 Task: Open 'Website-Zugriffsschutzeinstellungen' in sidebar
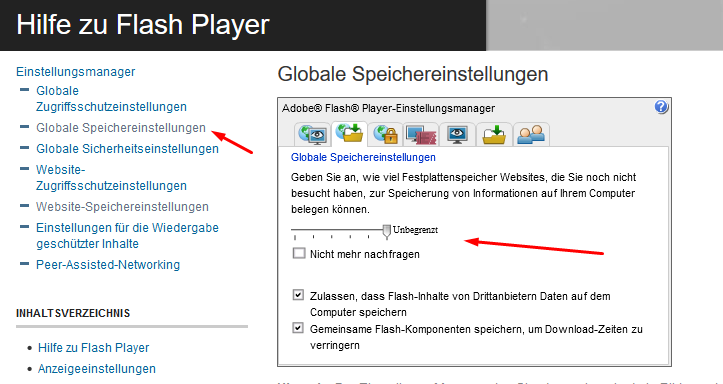coord(111,177)
